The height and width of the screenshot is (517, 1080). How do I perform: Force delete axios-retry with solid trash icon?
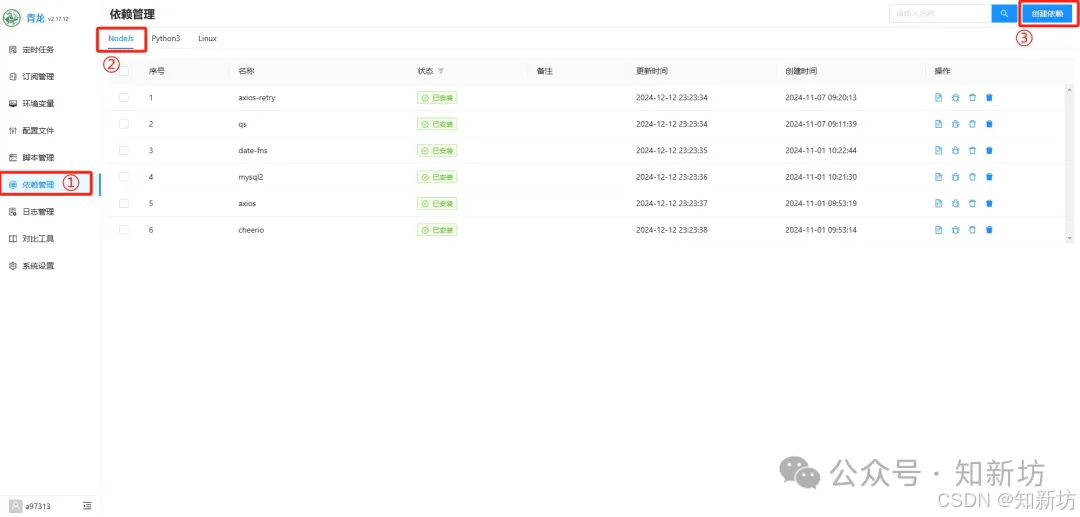(x=989, y=98)
